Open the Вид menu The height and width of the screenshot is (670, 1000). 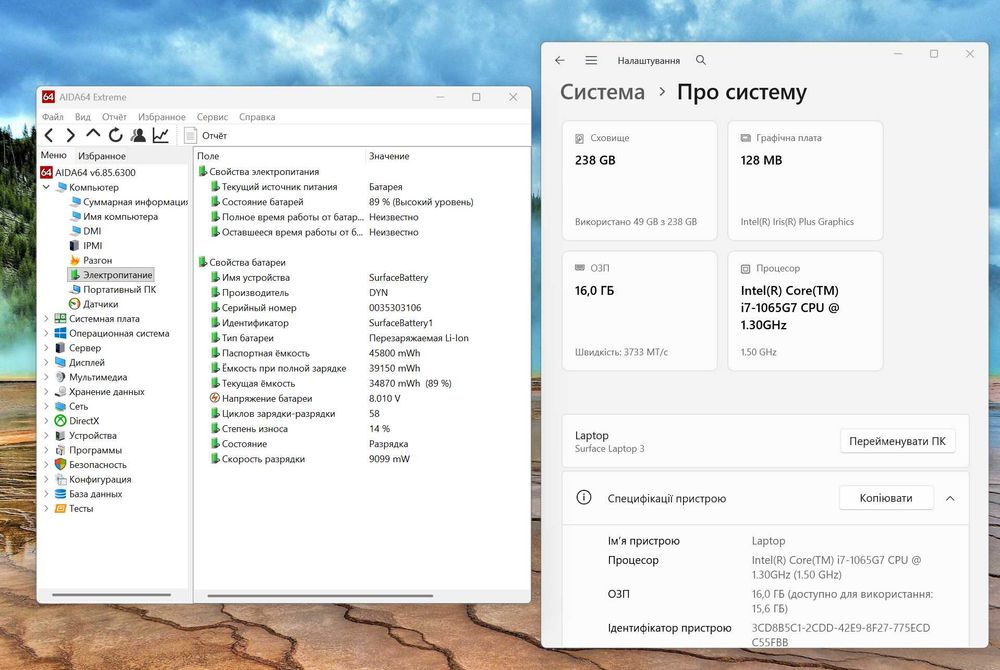tap(82, 117)
